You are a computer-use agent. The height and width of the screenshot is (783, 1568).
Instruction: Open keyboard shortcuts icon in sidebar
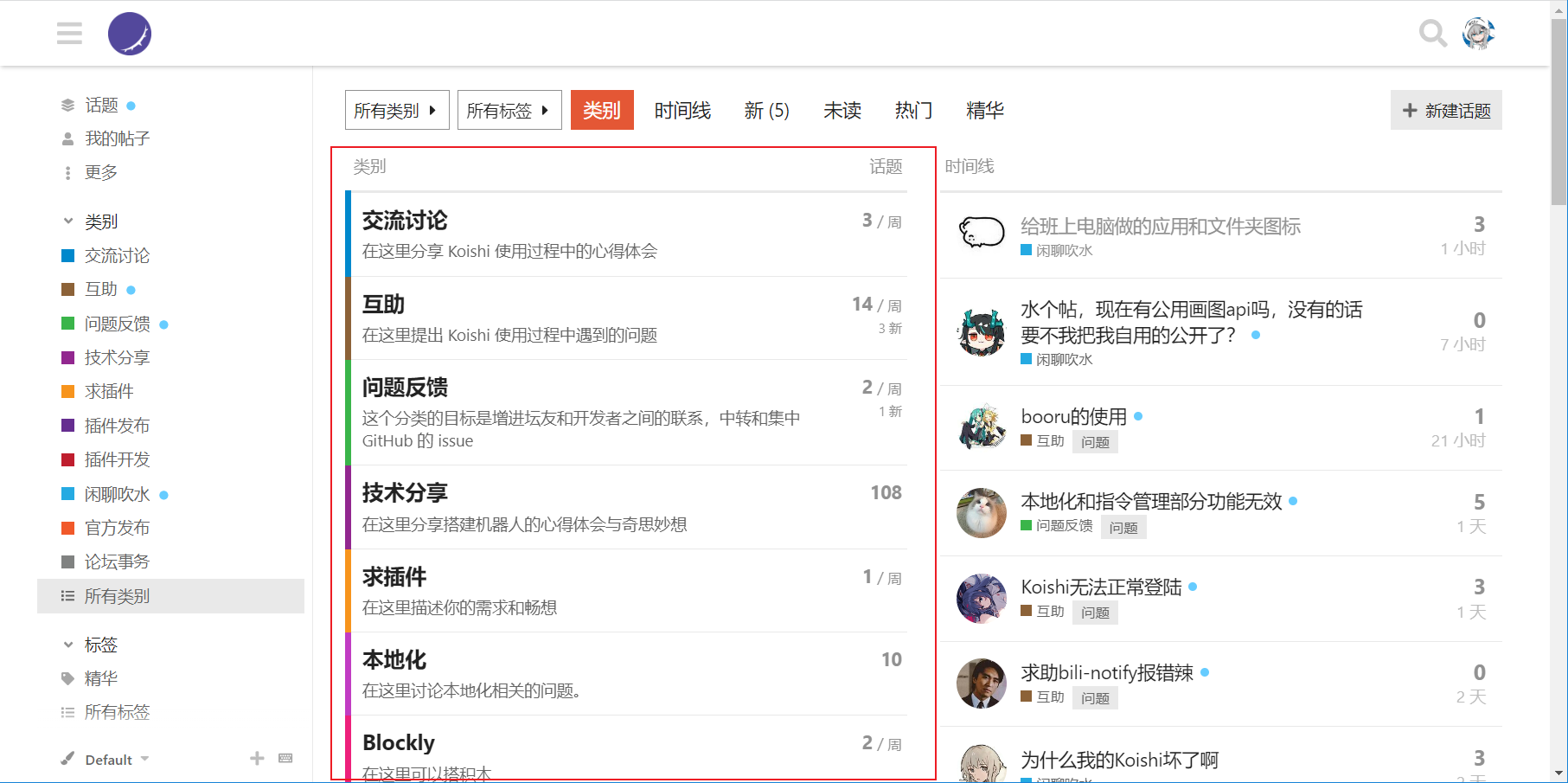[x=285, y=759]
